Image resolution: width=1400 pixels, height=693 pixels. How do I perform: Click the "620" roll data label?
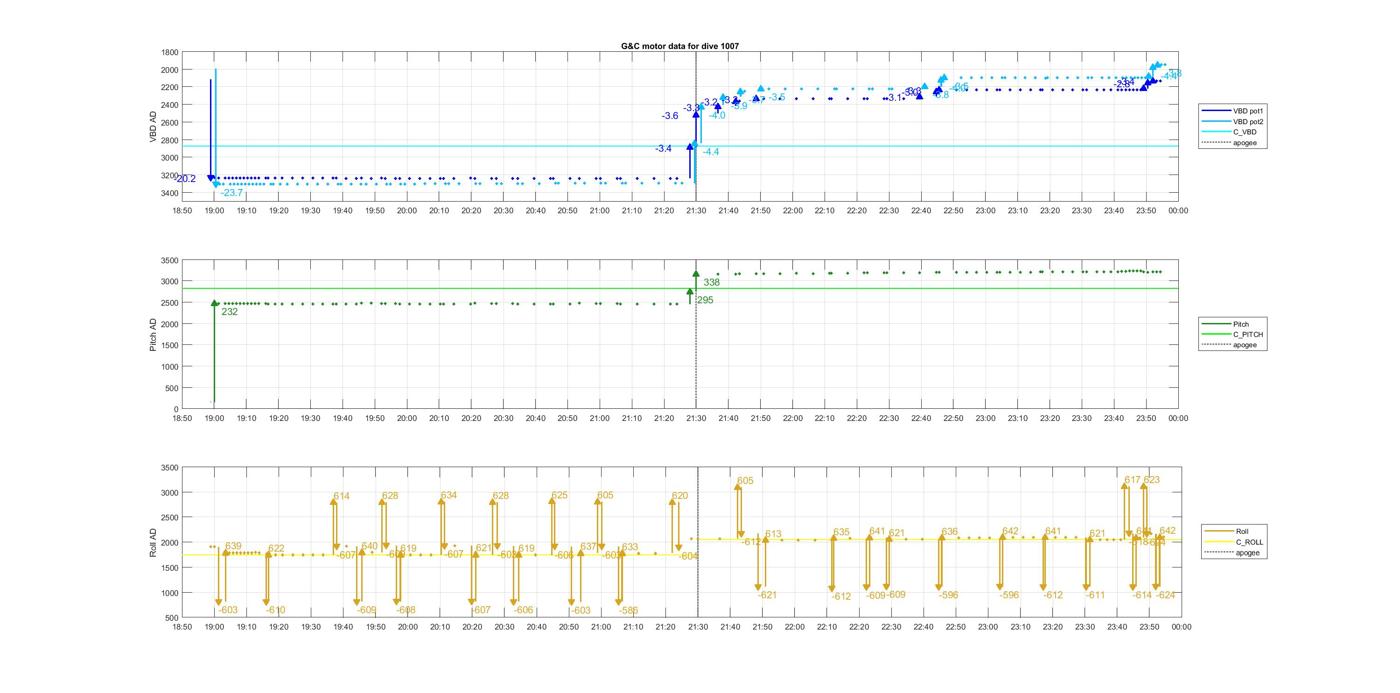[680, 495]
